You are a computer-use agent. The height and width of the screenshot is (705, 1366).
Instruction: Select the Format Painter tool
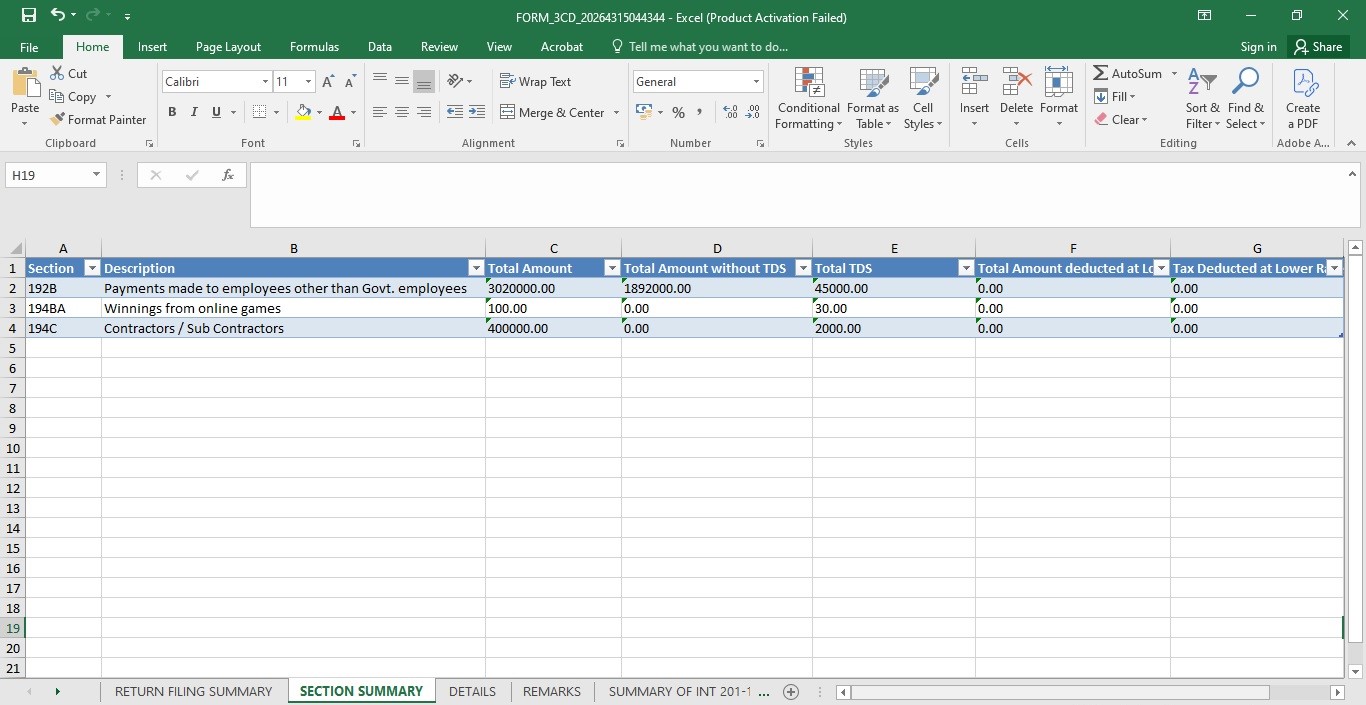pos(98,119)
